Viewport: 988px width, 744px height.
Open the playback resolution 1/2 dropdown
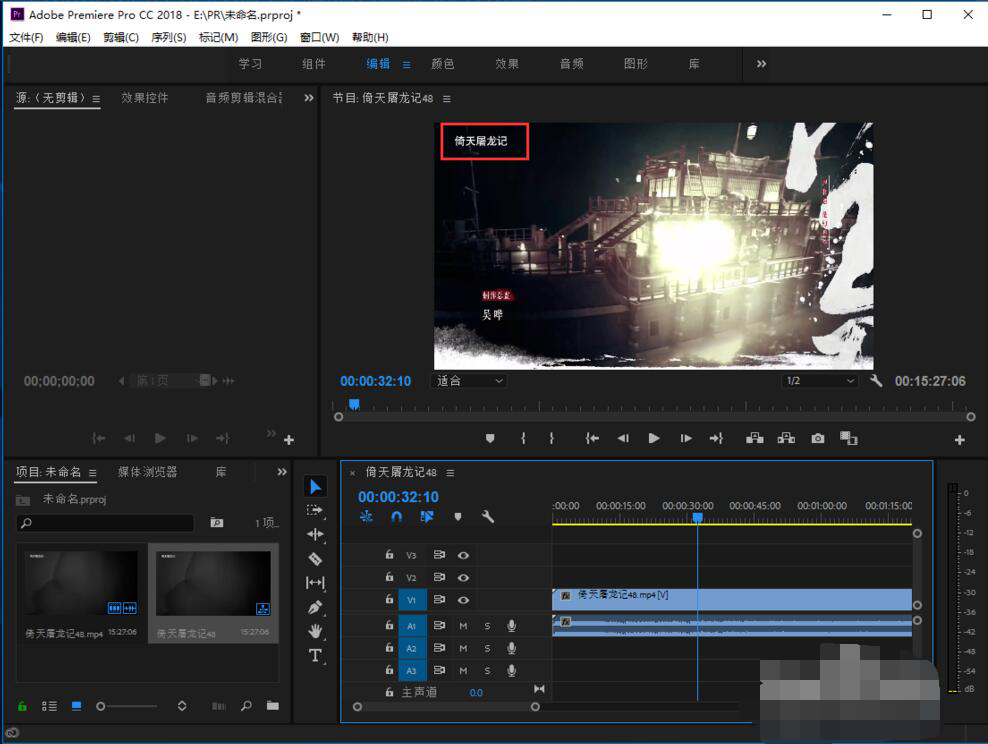pos(818,380)
